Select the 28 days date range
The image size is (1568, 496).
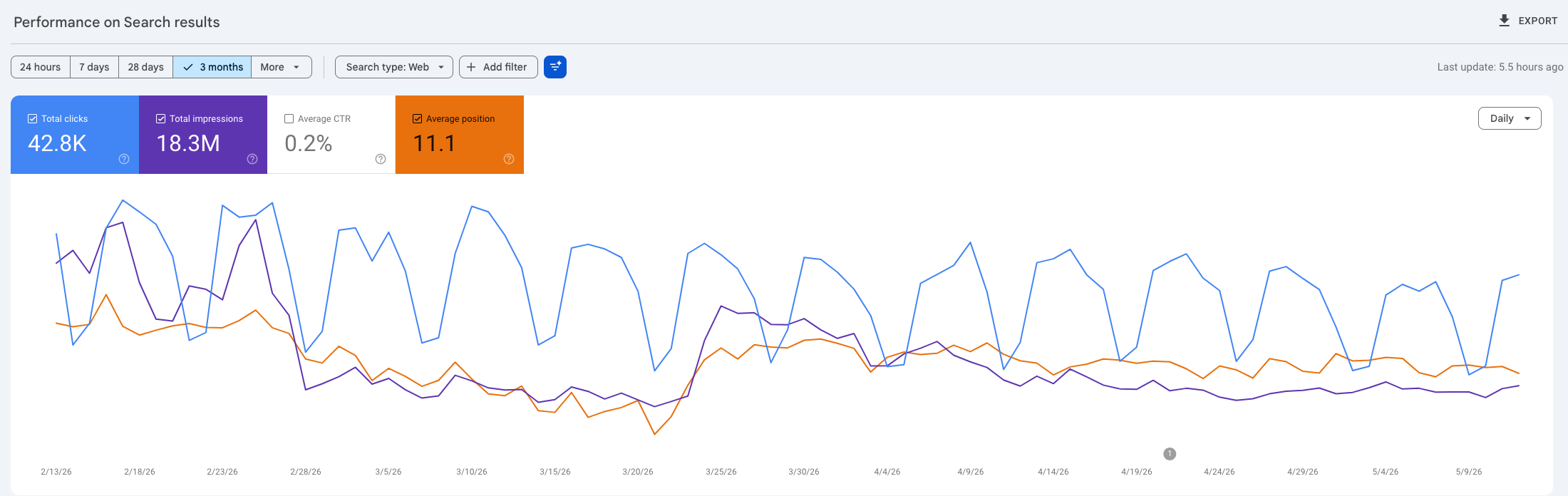(x=145, y=67)
